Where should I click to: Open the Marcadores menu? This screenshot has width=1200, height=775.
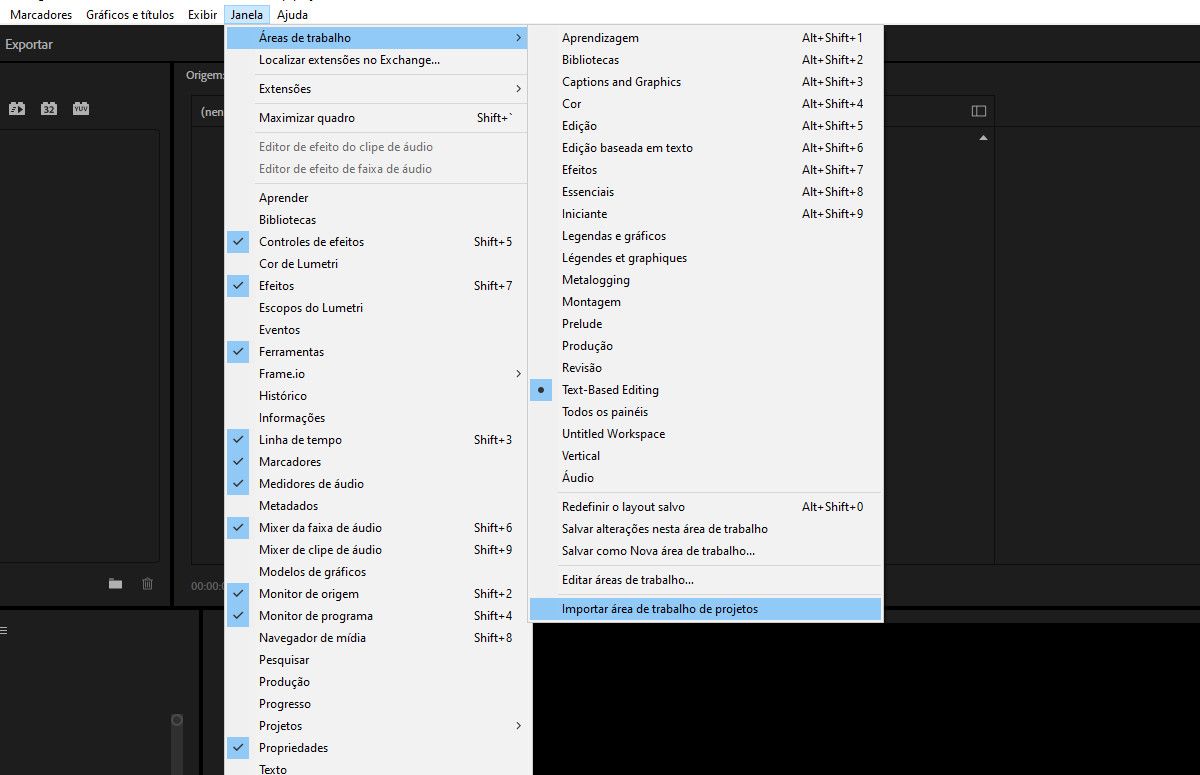pyautogui.click(x=41, y=15)
